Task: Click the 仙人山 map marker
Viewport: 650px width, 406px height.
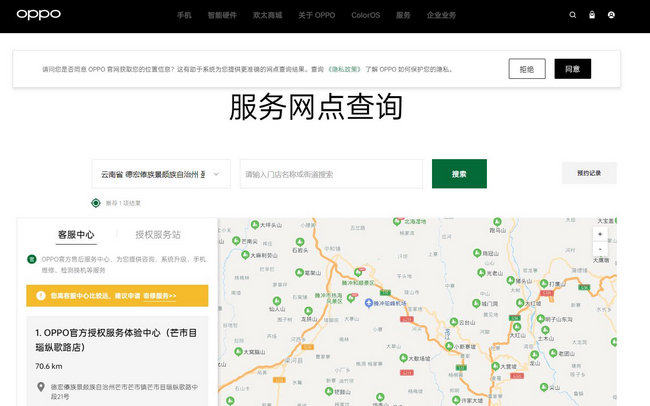Action: pyautogui.click(x=277, y=301)
